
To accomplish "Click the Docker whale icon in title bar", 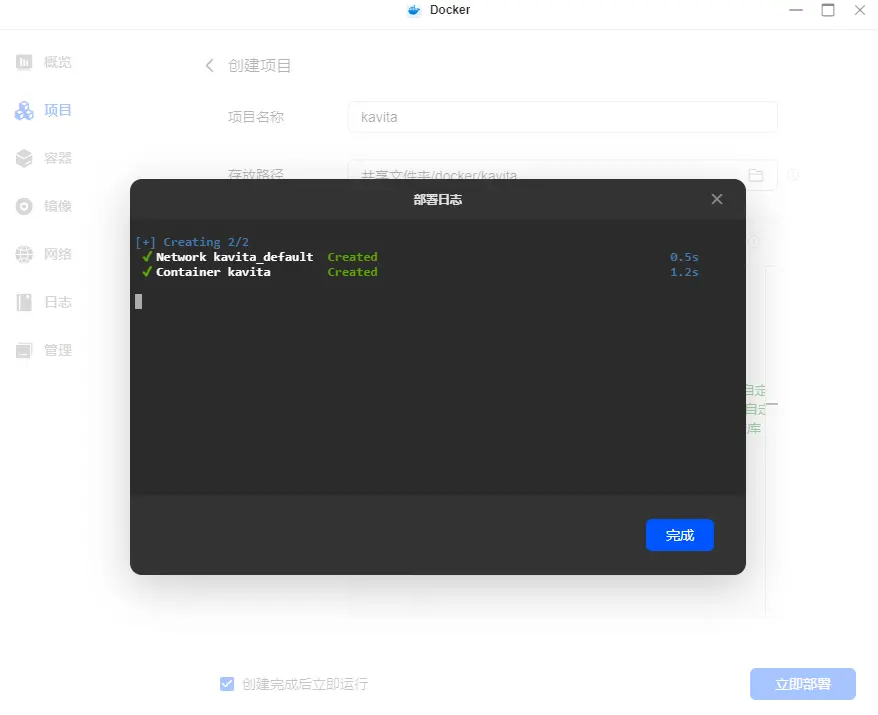I will pyautogui.click(x=414, y=10).
